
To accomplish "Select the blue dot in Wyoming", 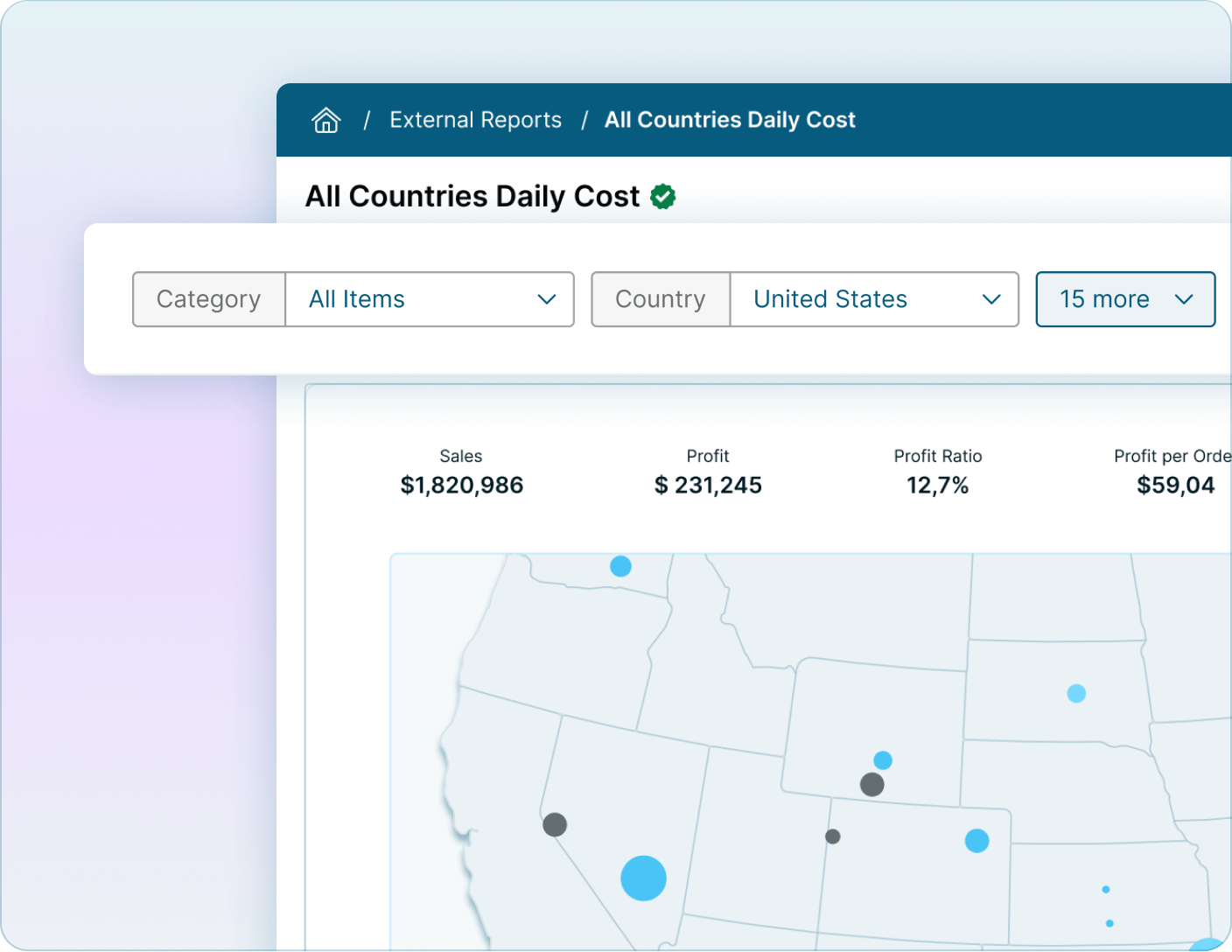I will pos(883,759).
